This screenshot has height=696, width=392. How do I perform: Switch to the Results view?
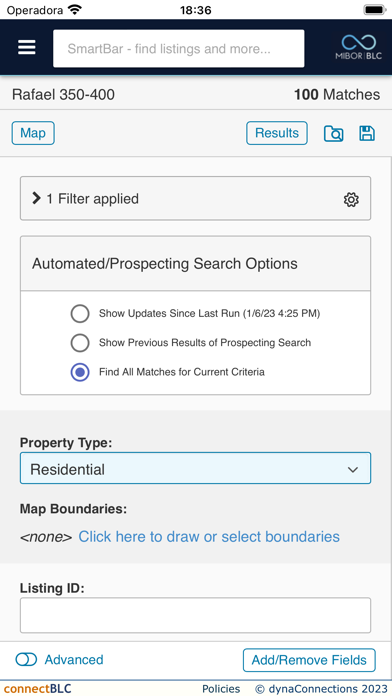pyautogui.click(x=277, y=133)
